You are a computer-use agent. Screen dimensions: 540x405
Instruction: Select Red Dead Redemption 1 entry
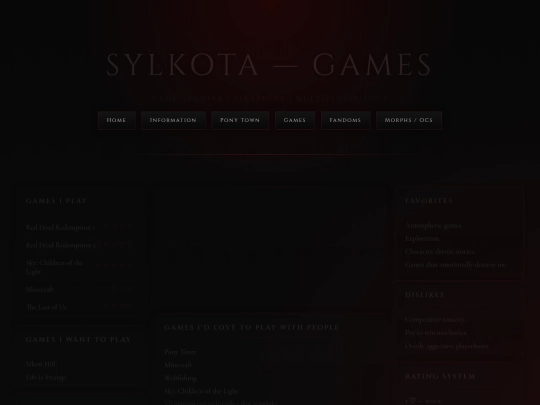60,227
